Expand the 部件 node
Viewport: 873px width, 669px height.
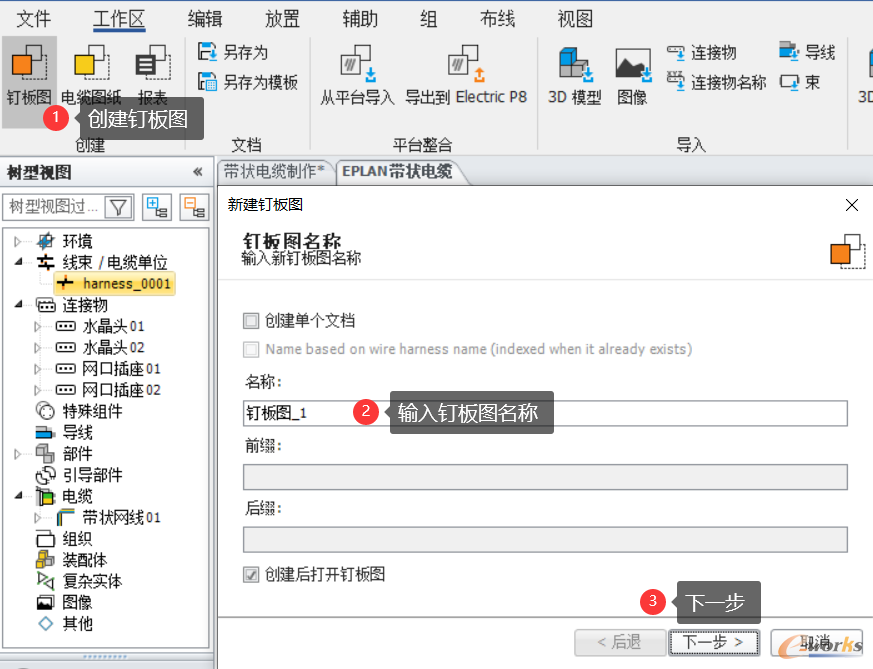(18, 454)
